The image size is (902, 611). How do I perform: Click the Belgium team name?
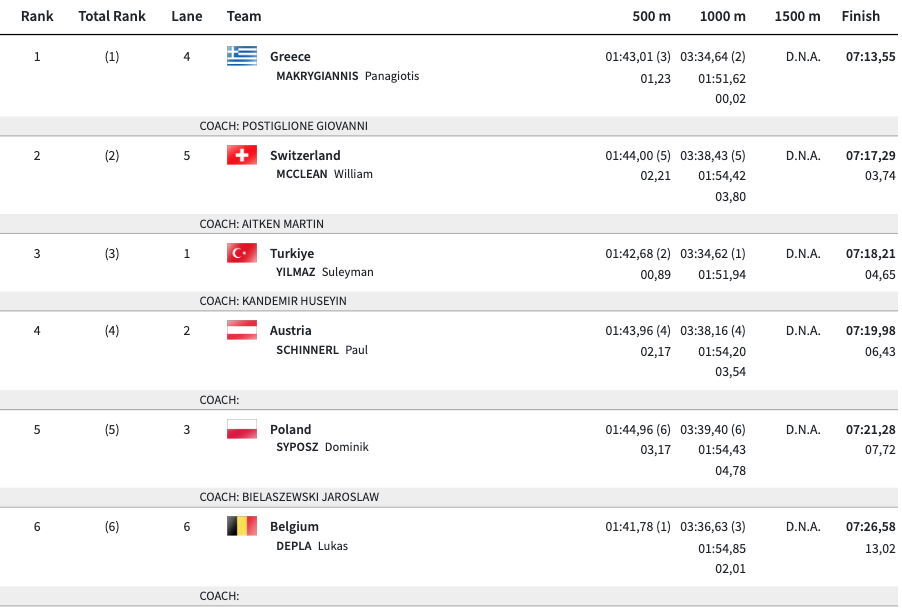pyautogui.click(x=294, y=527)
